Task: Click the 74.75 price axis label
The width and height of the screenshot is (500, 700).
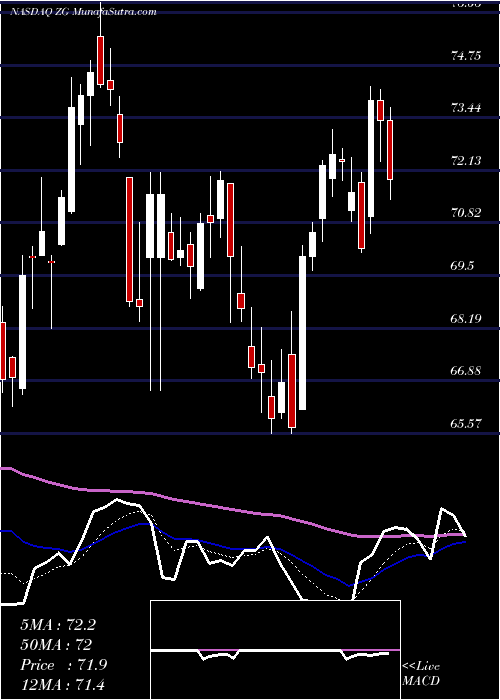Action: coord(466,56)
